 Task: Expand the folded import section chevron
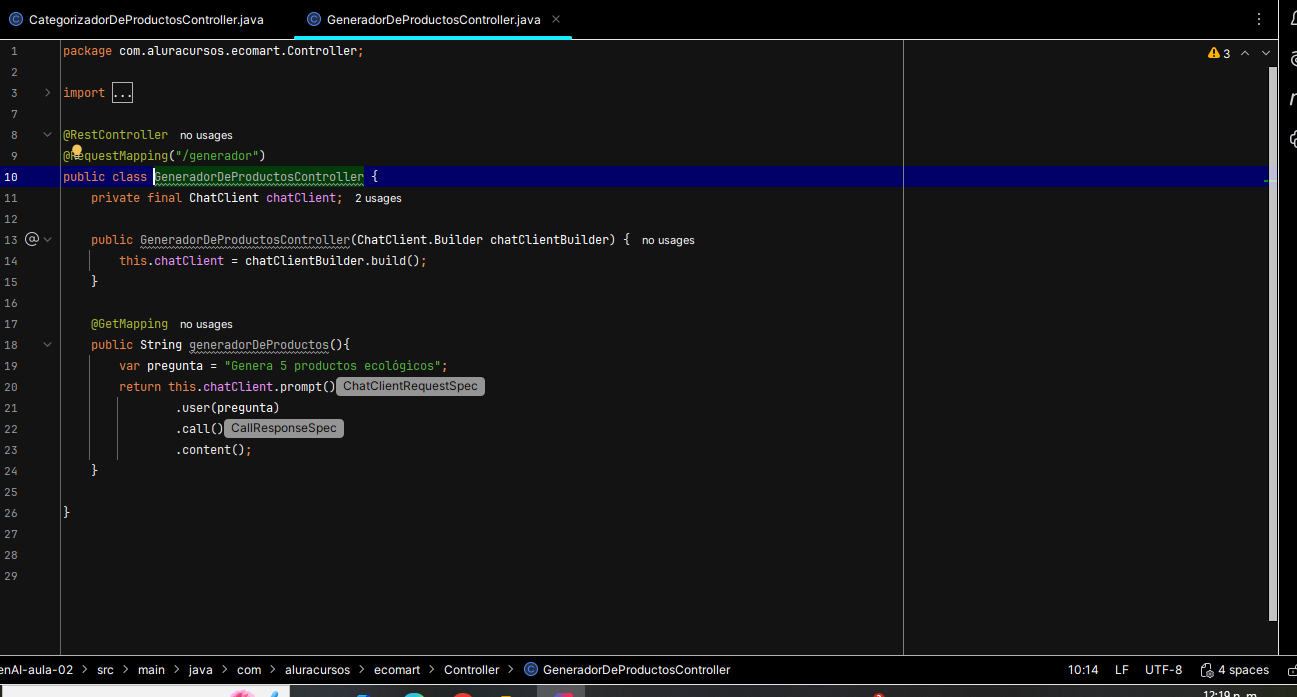47,93
